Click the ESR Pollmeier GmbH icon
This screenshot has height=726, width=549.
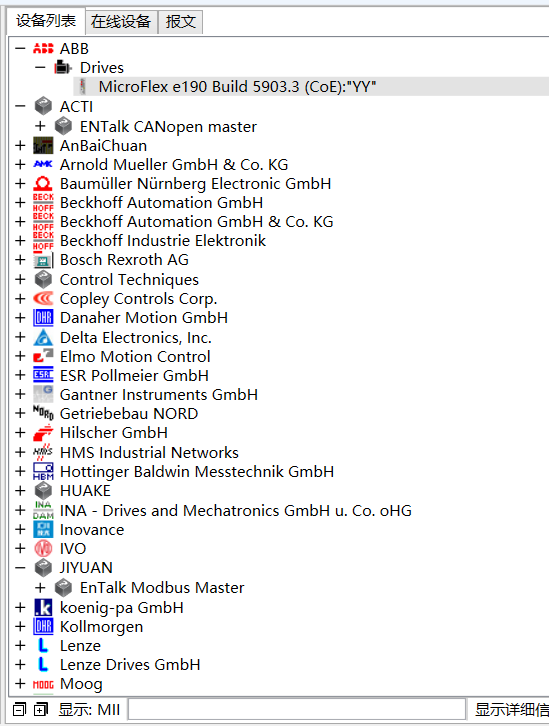(x=43, y=375)
